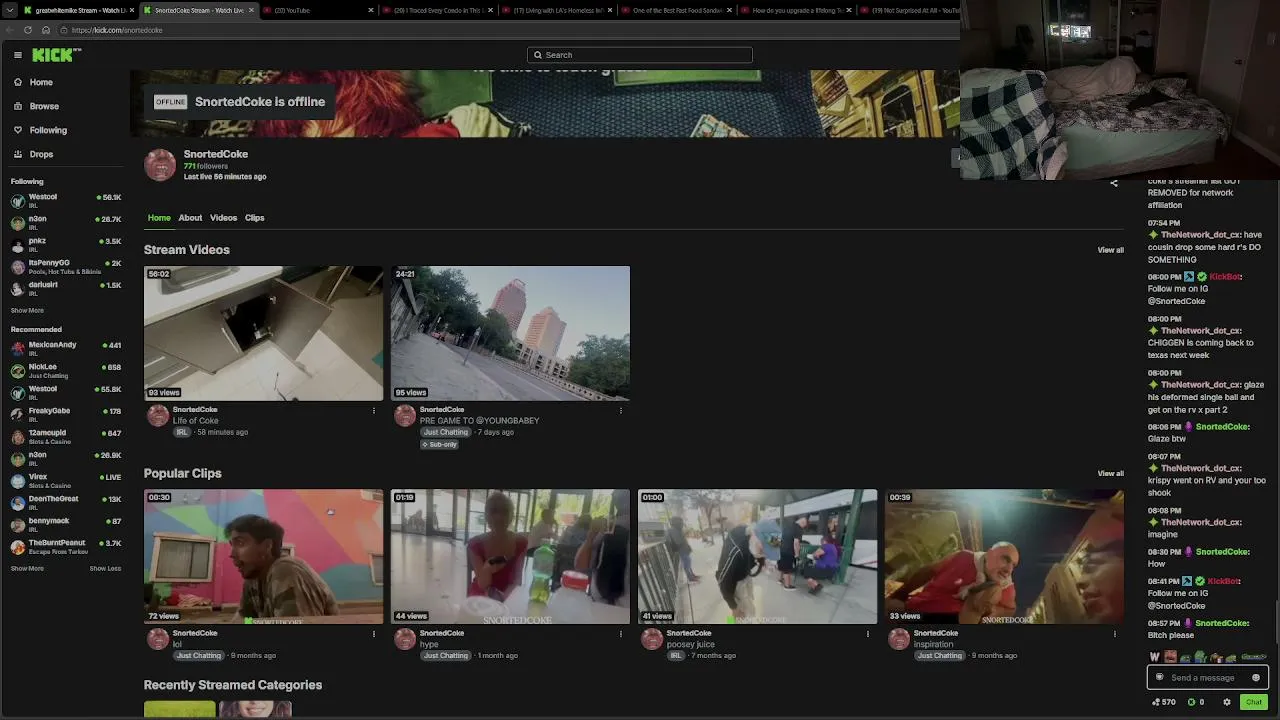Screen dimensions: 1280x720
Task: Open options menu for PRE GAME video
Action: [x=621, y=410]
